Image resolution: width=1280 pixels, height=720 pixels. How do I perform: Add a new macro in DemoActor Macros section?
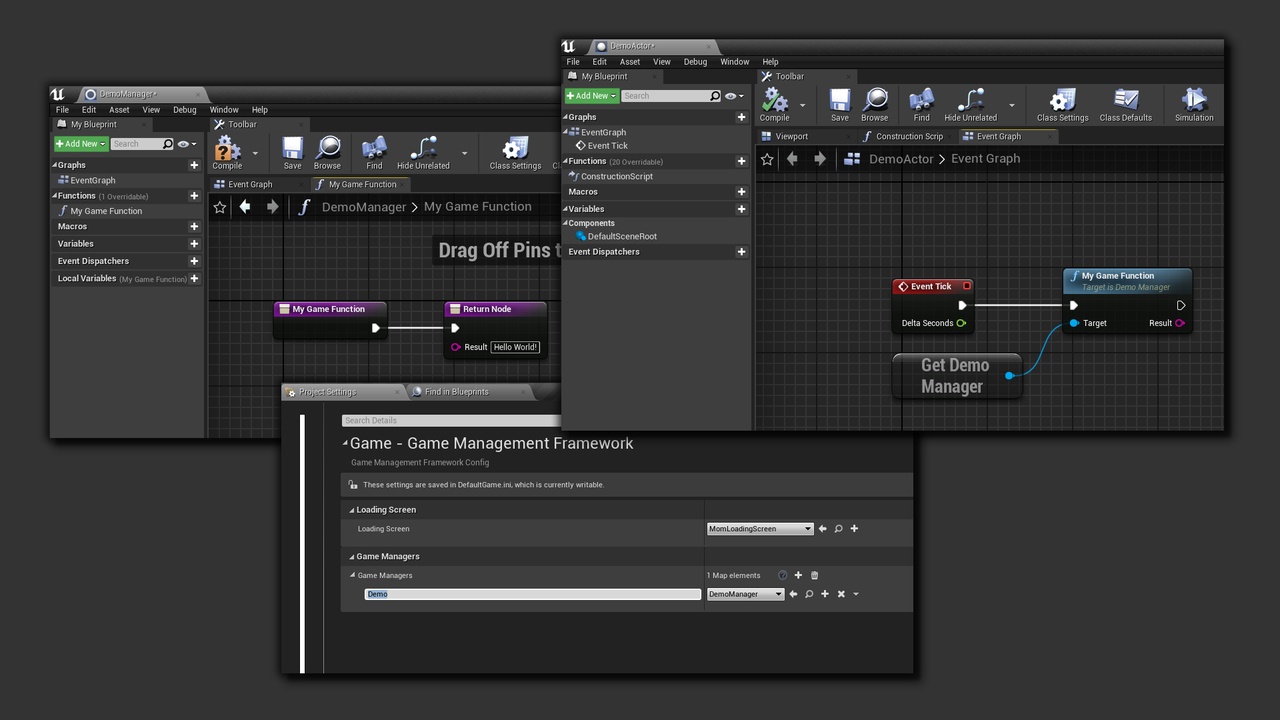[x=741, y=192]
